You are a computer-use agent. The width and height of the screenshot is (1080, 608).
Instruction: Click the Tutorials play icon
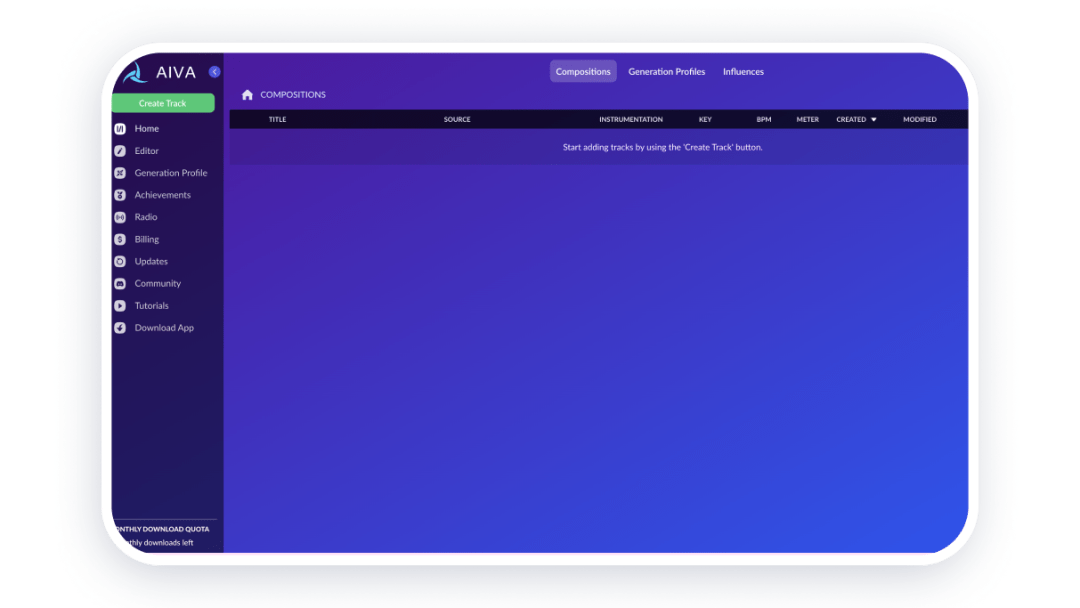pos(120,306)
